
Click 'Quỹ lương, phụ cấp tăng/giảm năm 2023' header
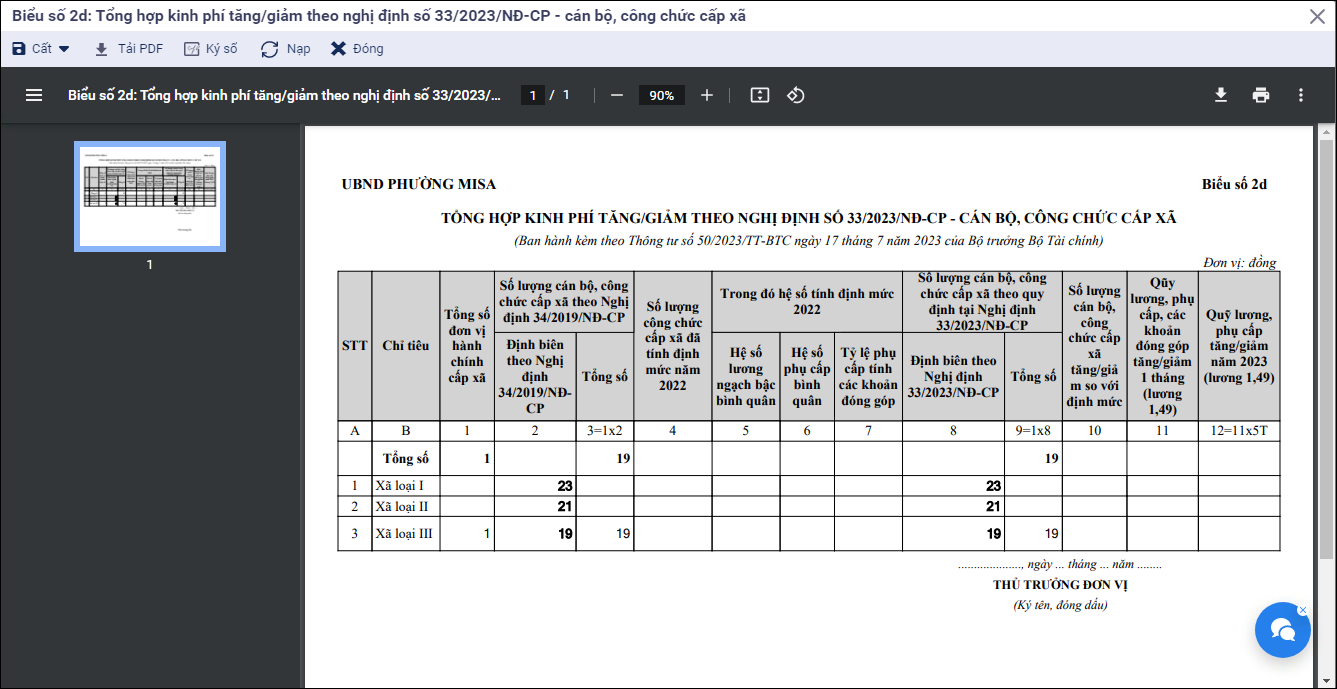pyautogui.click(x=1239, y=346)
